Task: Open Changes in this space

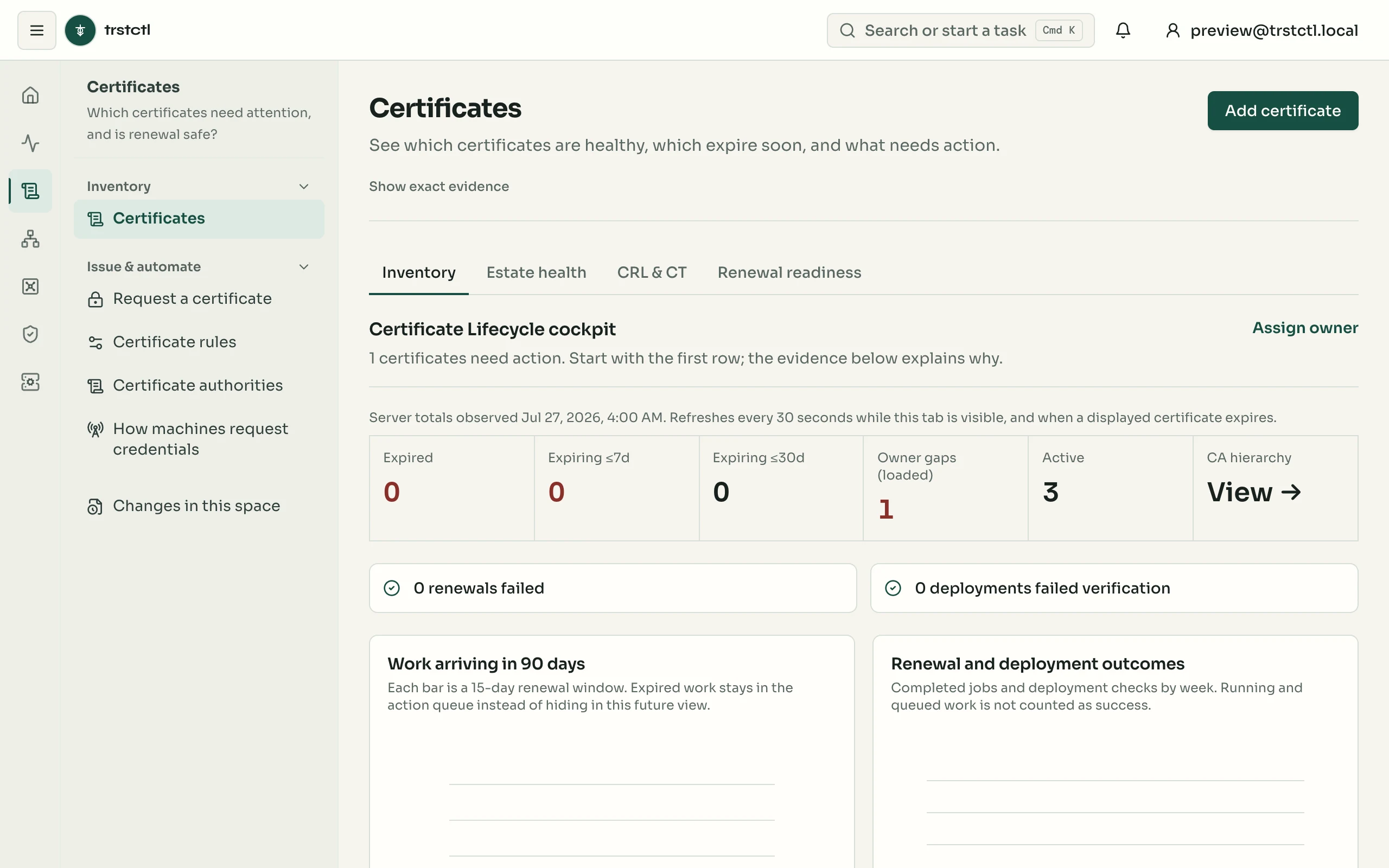Action: pyautogui.click(x=199, y=506)
